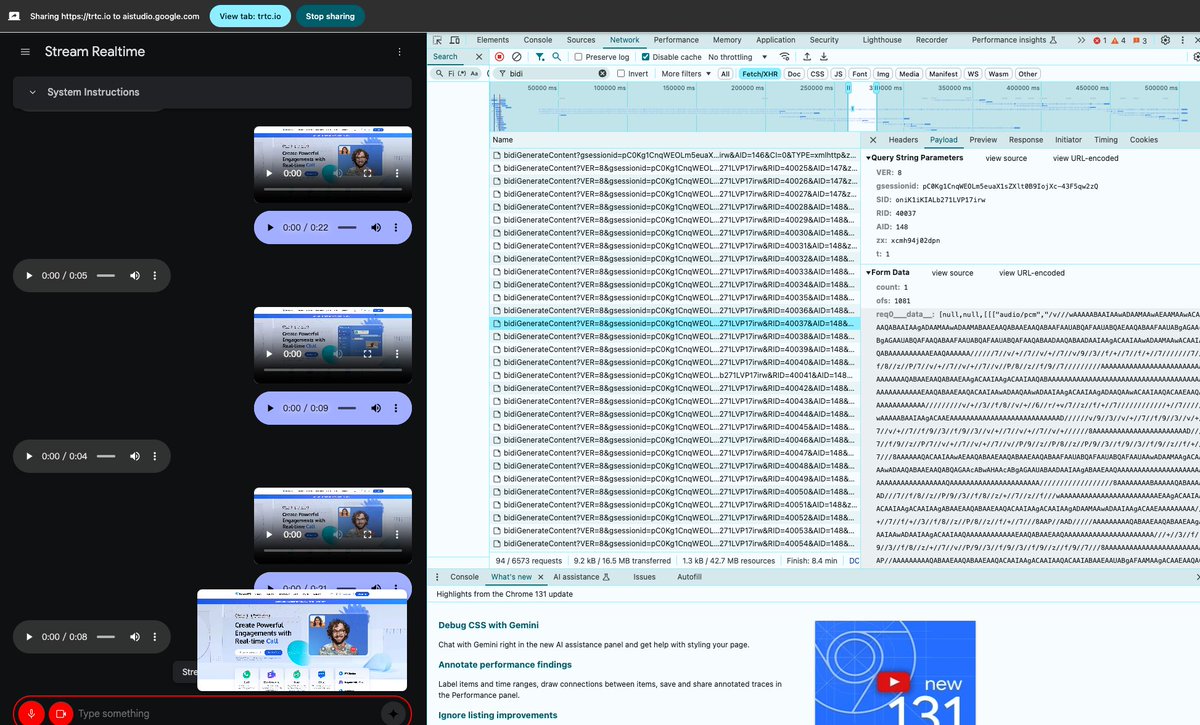
Task: Select the All request type filter
Action: (x=725, y=73)
